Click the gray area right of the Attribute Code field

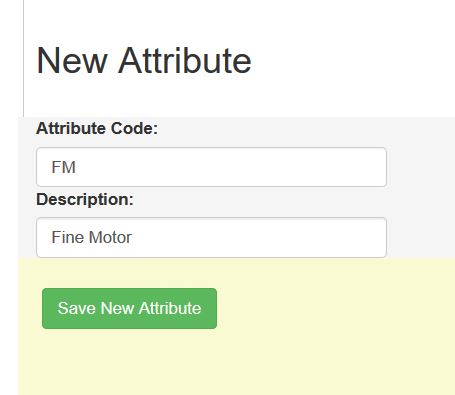point(421,167)
